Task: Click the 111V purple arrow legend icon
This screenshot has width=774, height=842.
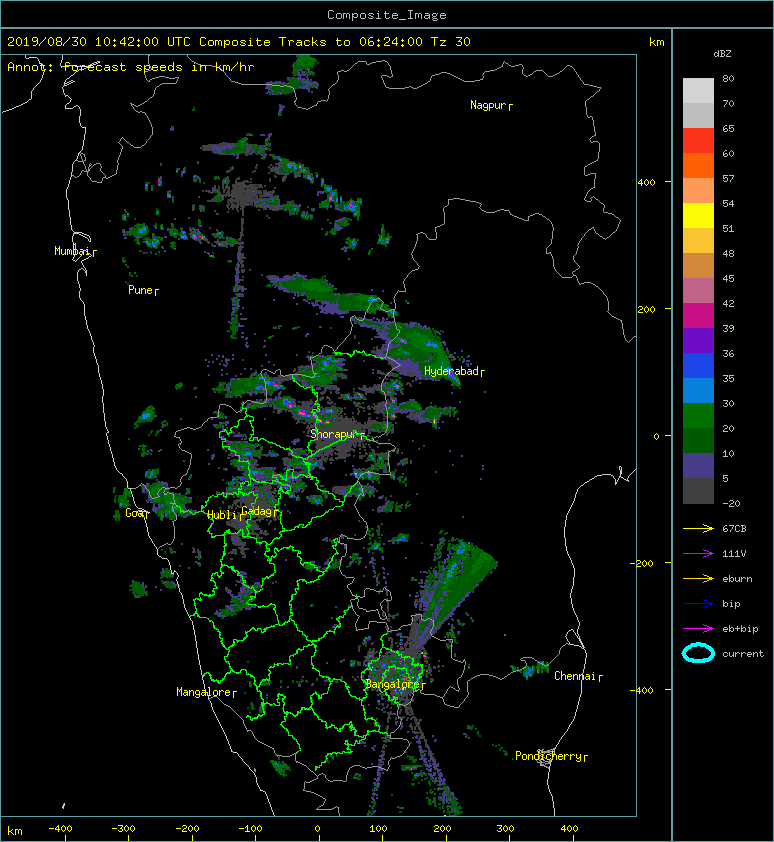Action: pyautogui.click(x=698, y=554)
